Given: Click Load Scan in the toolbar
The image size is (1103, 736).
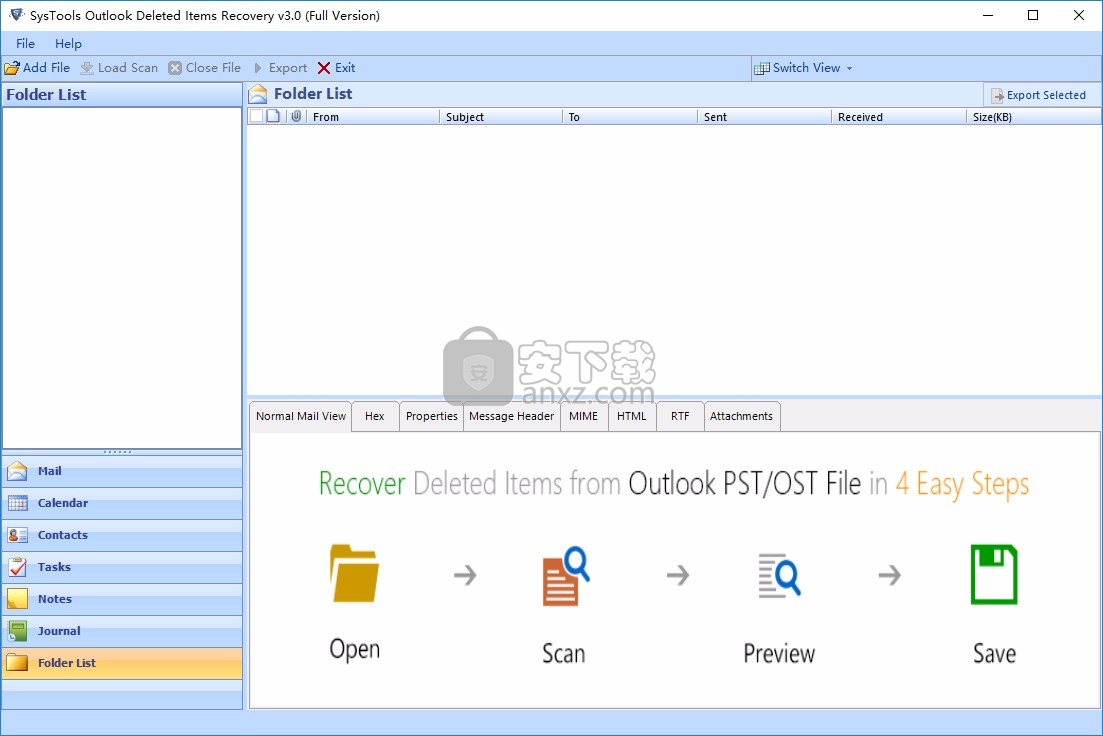Looking at the screenshot, I should pyautogui.click(x=119, y=68).
